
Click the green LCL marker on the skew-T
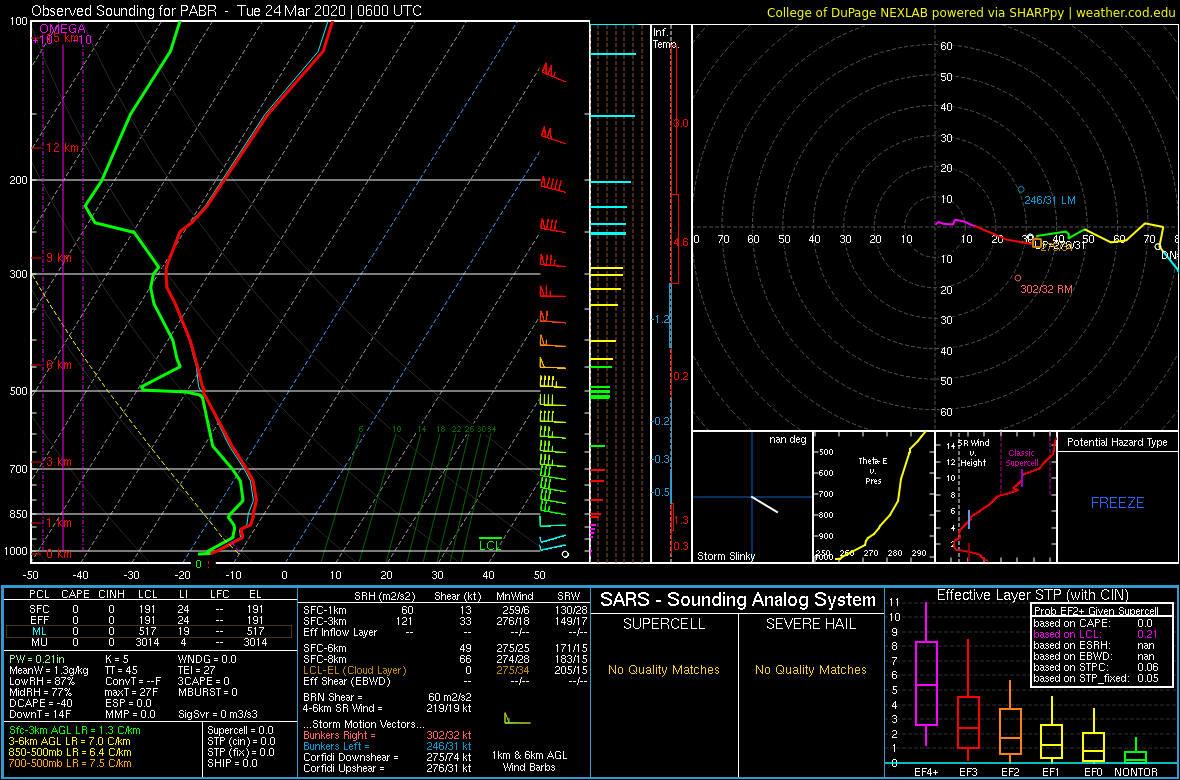pos(490,545)
